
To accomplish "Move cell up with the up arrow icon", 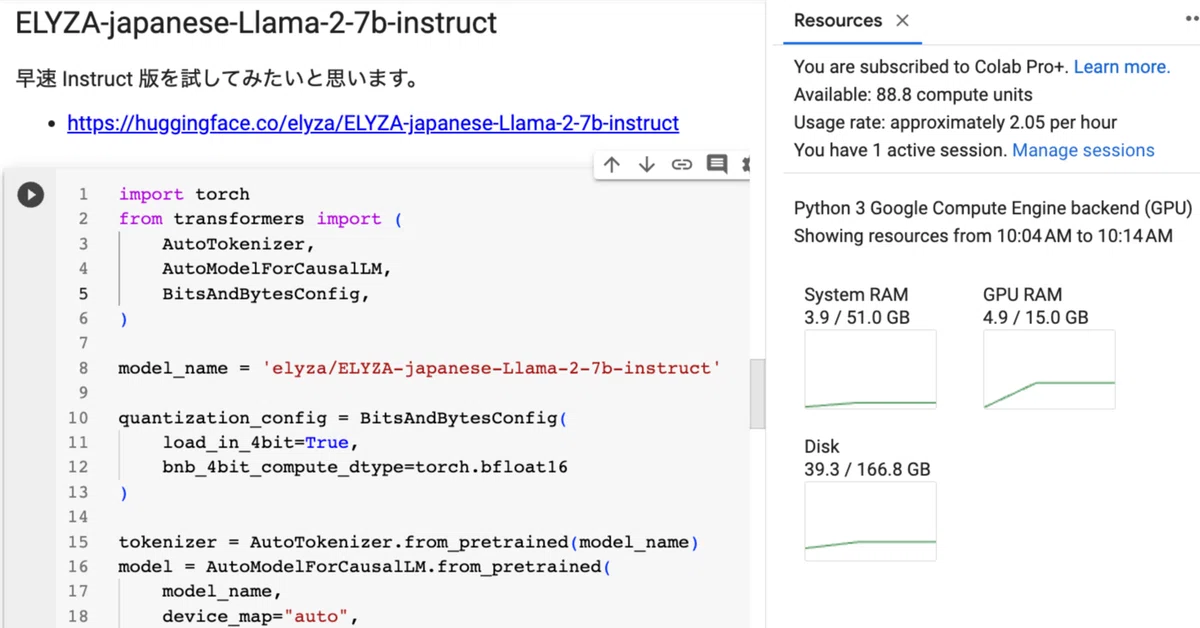I will pyautogui.click(x=612, y=165).
